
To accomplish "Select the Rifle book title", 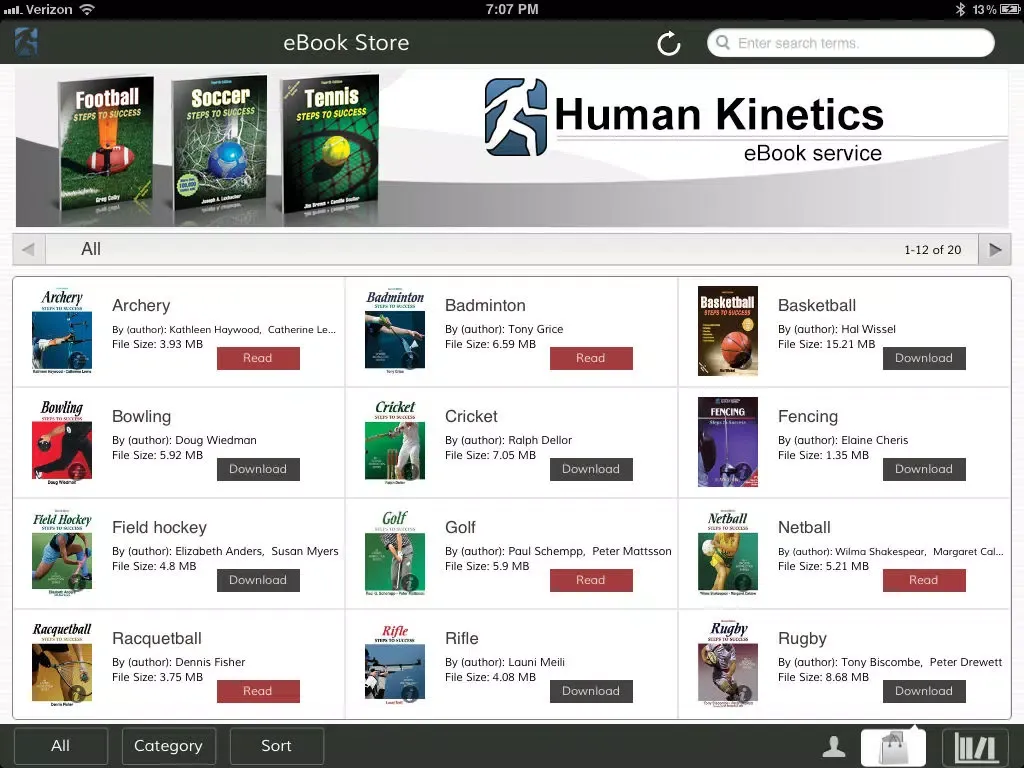I will 462,638.
